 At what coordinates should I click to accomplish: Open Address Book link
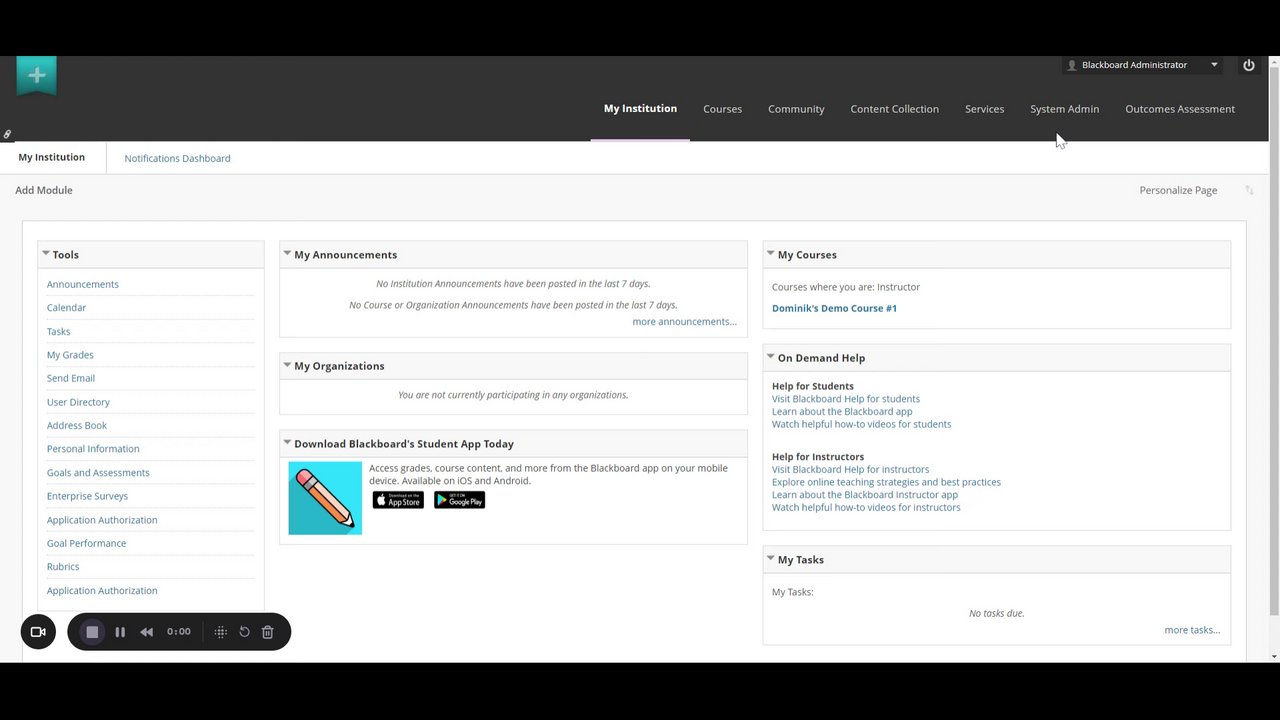[77, 425]
